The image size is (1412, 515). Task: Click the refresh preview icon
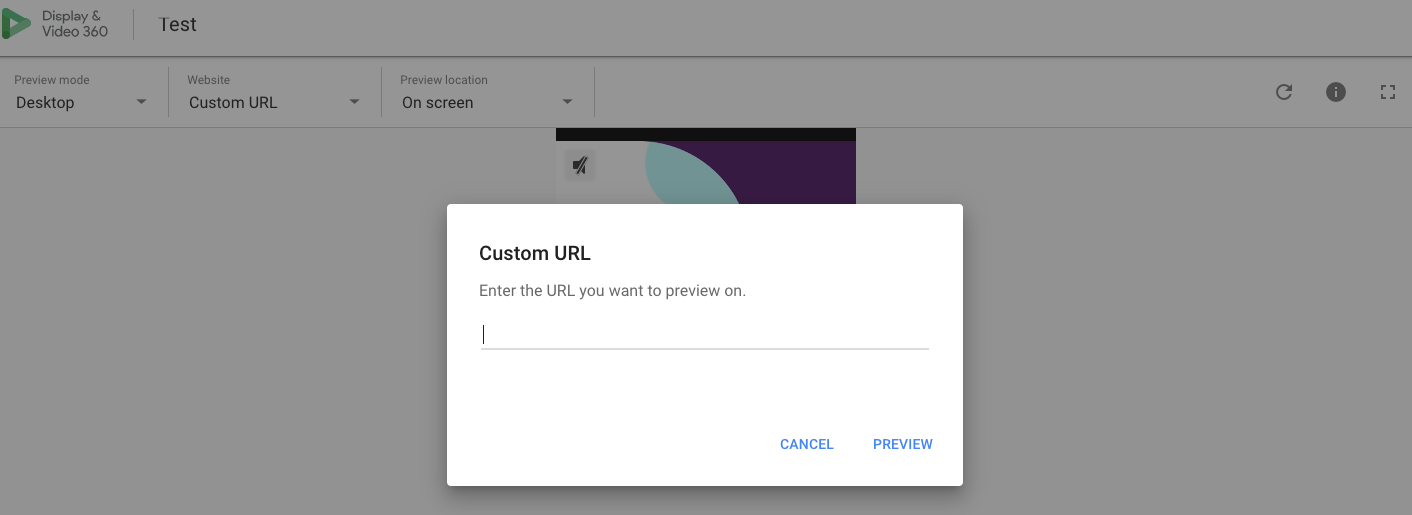[1284, 92]
